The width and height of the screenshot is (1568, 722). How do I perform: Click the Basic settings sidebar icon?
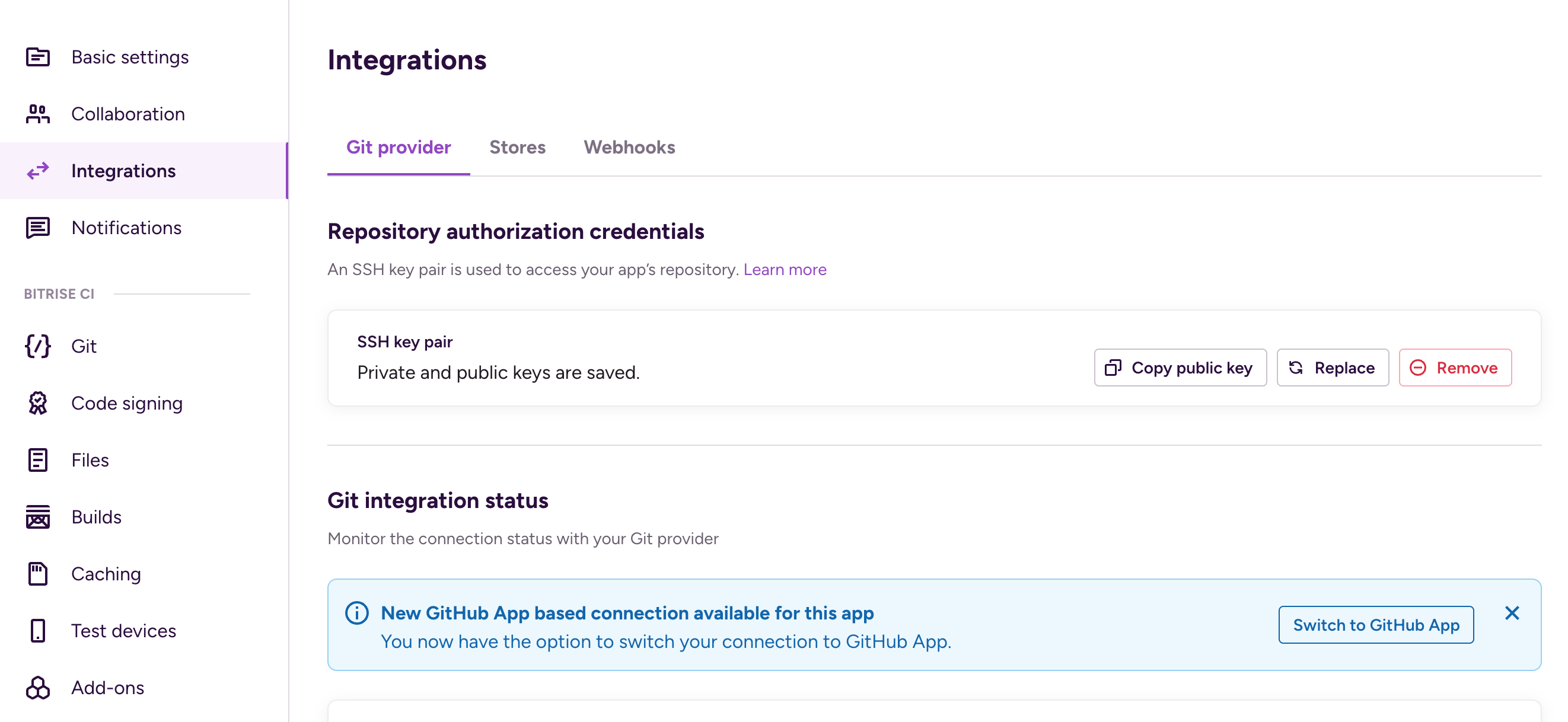point(38,57)
